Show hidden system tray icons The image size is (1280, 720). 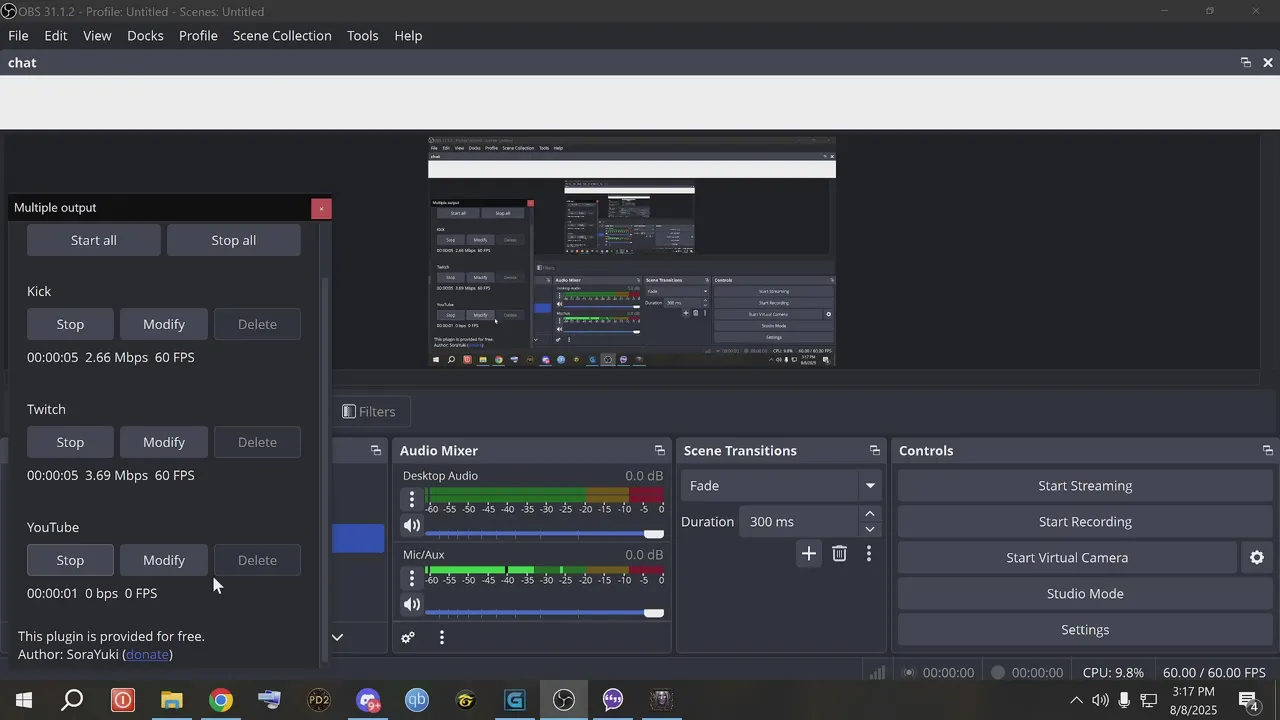(x=1076, y=700)
